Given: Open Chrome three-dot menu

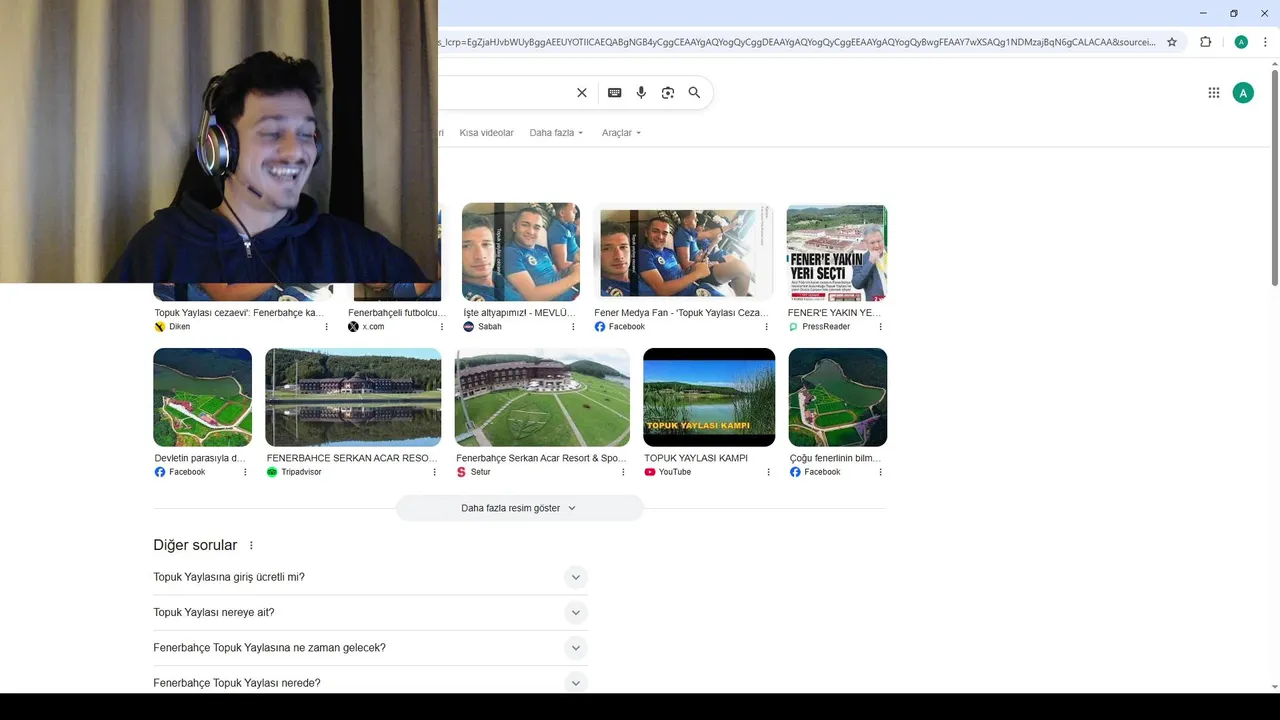Looking at the screenshot, I should (x=1266, y=42).
